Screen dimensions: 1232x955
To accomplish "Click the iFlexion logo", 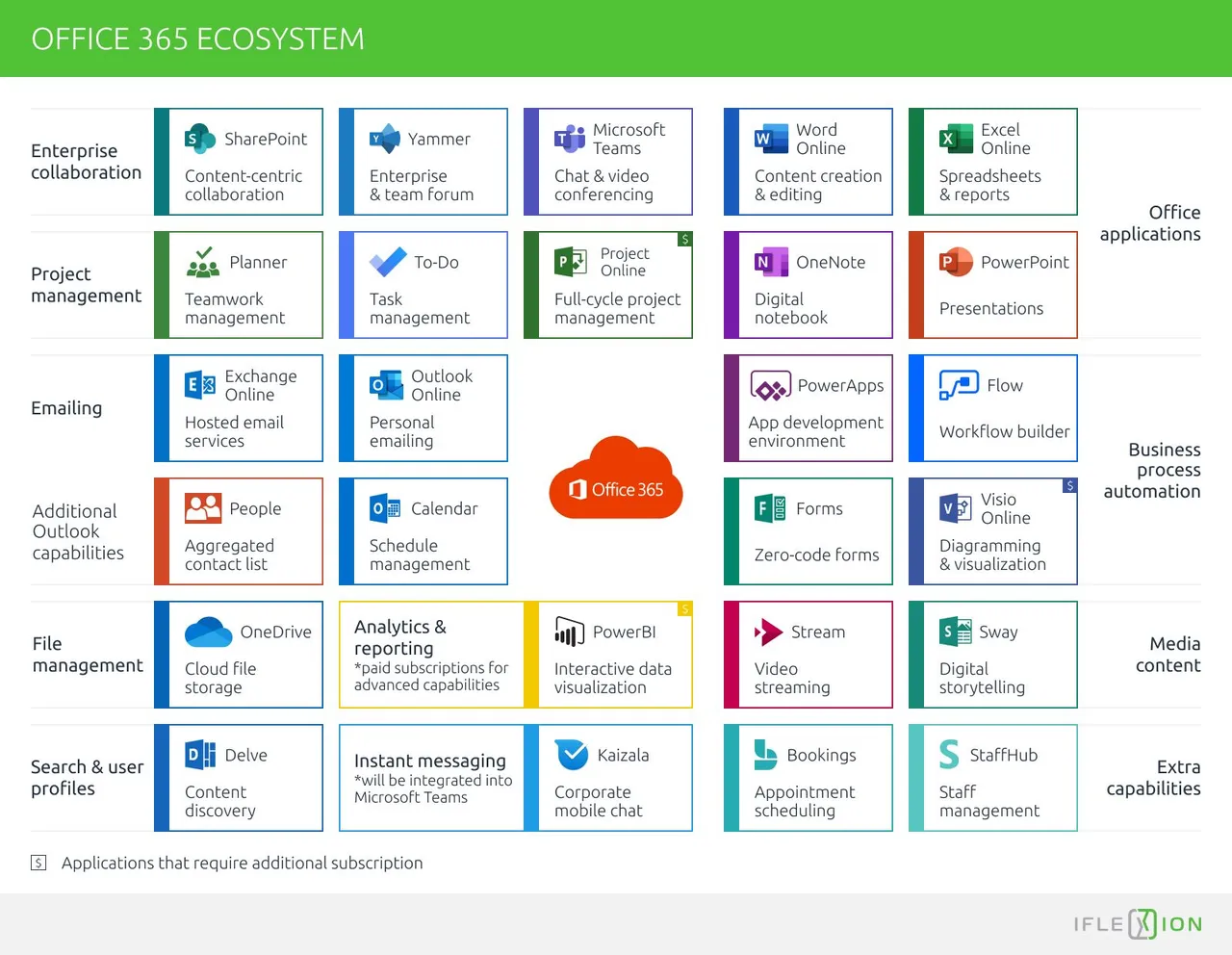I will click(1138, 924).
